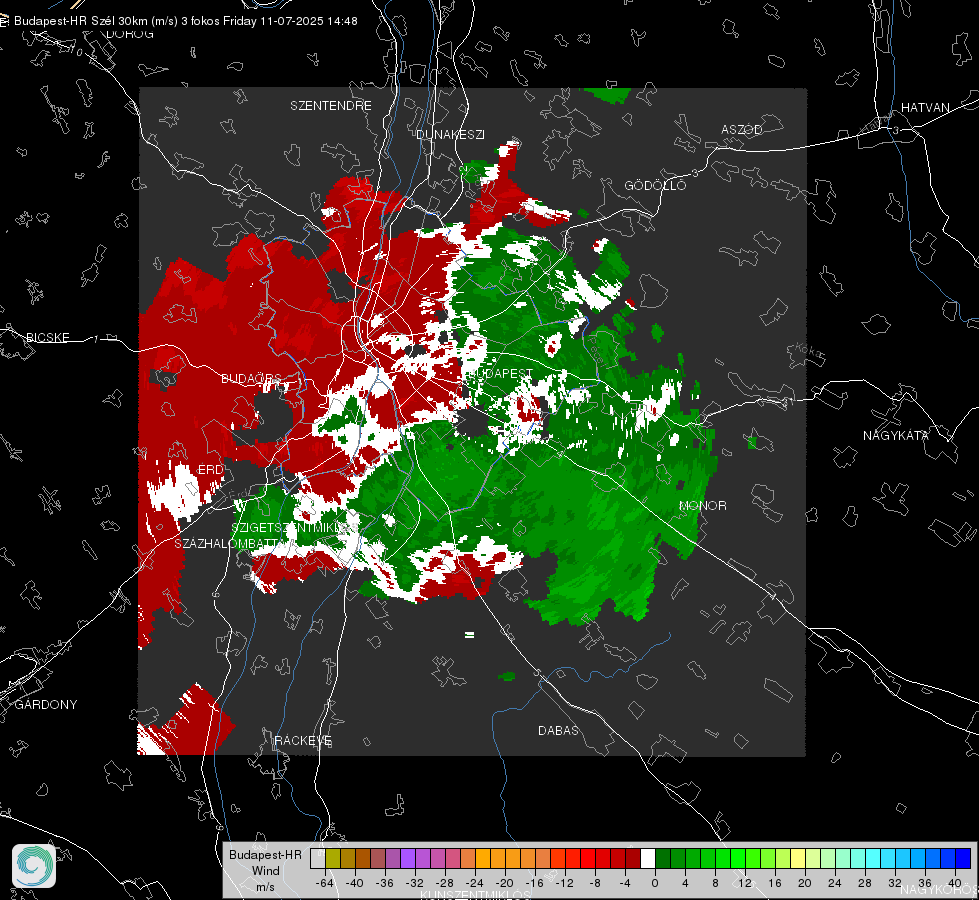Click the SZIGETSZENTMIKLÓS map label

click(x=293, y=528)
